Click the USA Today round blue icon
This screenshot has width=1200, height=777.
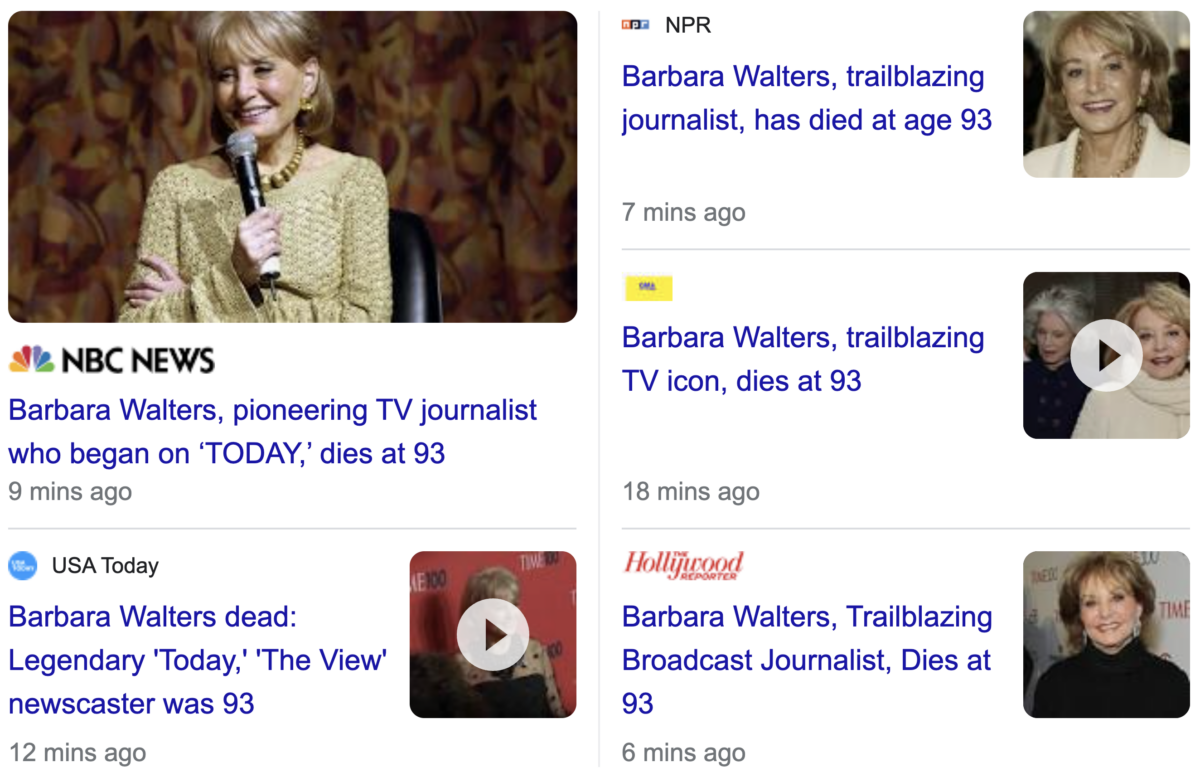coord(22,565)
